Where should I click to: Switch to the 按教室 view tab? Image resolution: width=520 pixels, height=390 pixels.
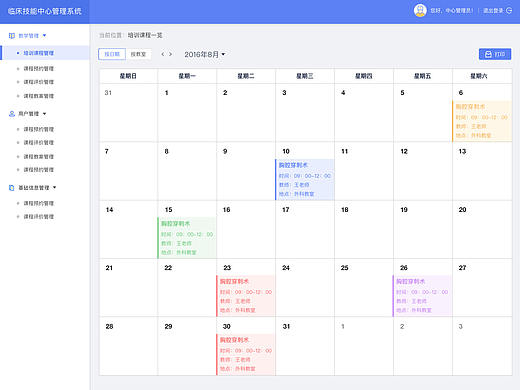138,54
